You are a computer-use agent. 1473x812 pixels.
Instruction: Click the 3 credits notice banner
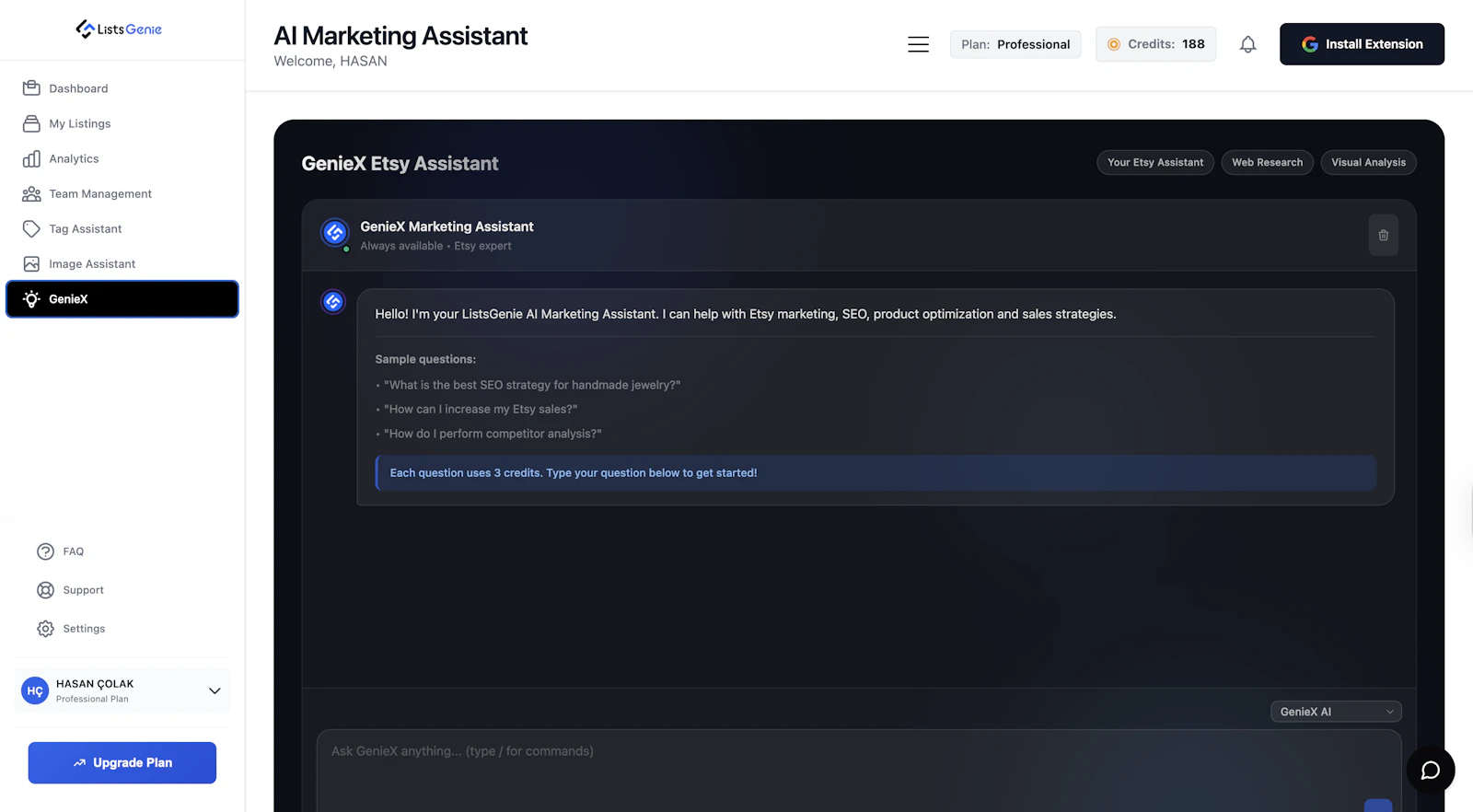(876, 473)
